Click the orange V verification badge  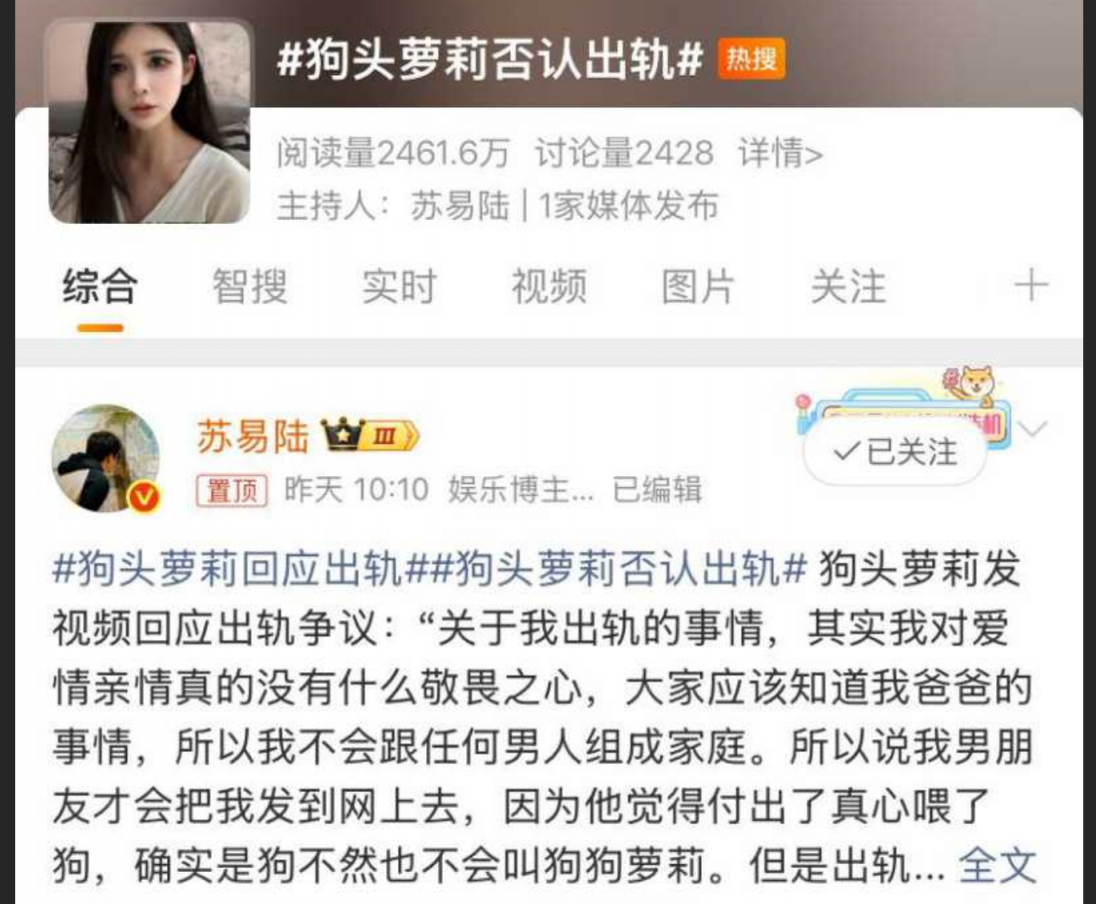pos(145,497)
